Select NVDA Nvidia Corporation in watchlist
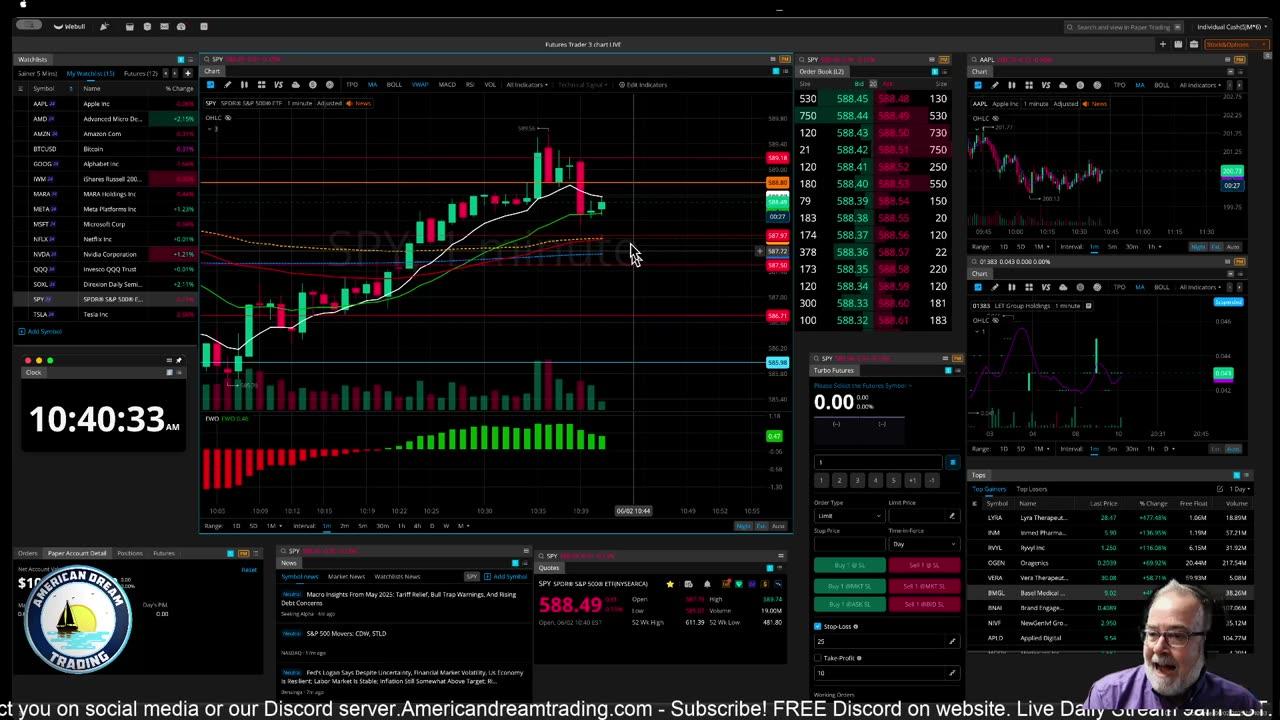 [106, 254]
